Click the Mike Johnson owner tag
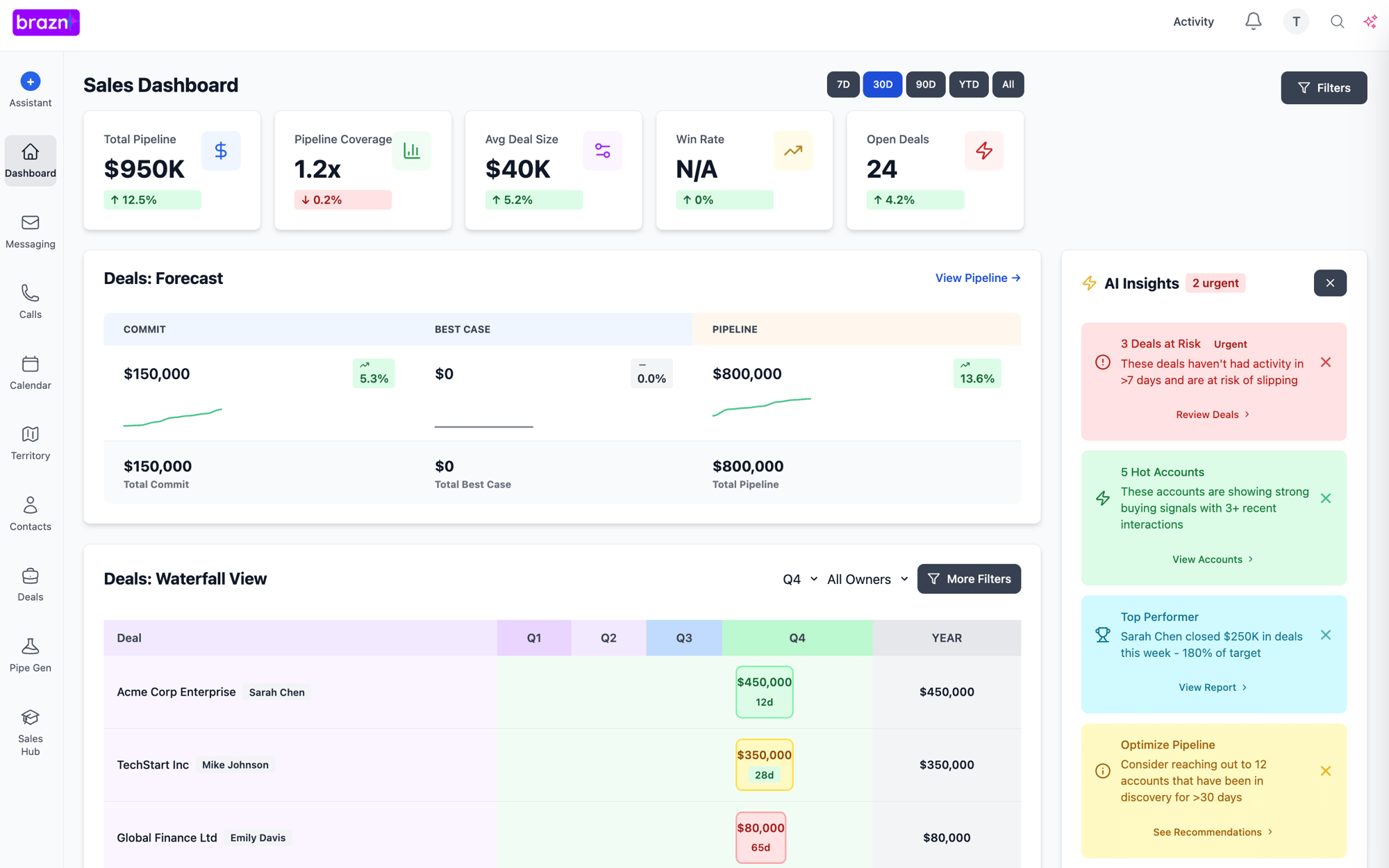Image resolution: width=1389 pixels, height=868 pixels. (235, 765)
